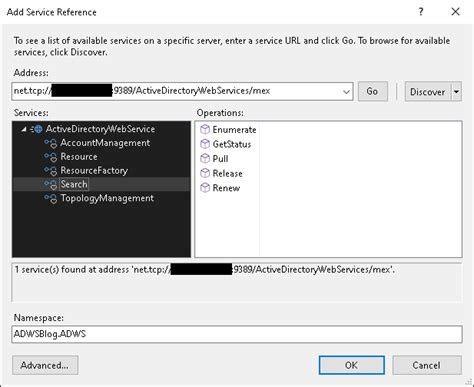
Task: Select Resource in the Services tree
Action: (79, 157)
